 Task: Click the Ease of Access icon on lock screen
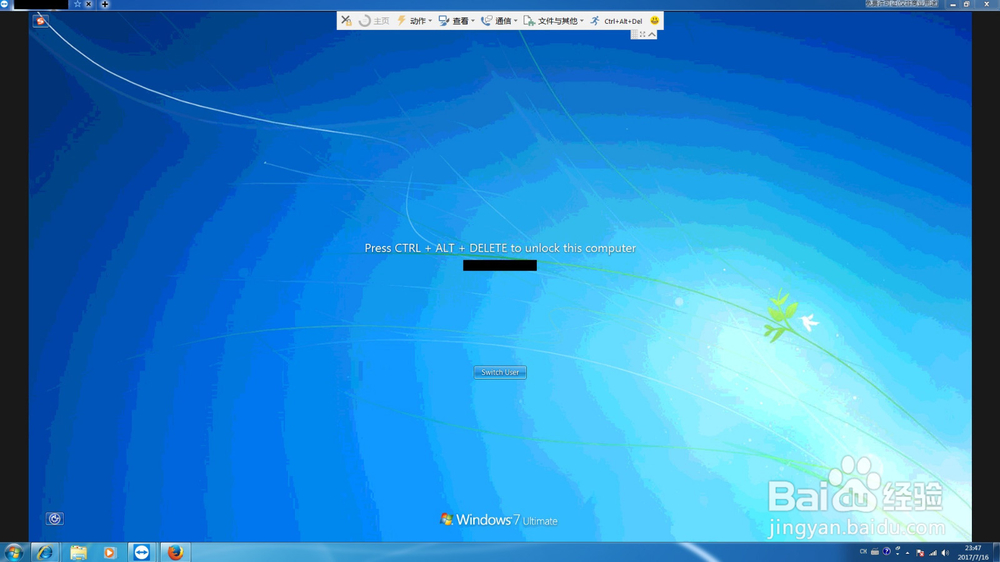pos(54,519)
